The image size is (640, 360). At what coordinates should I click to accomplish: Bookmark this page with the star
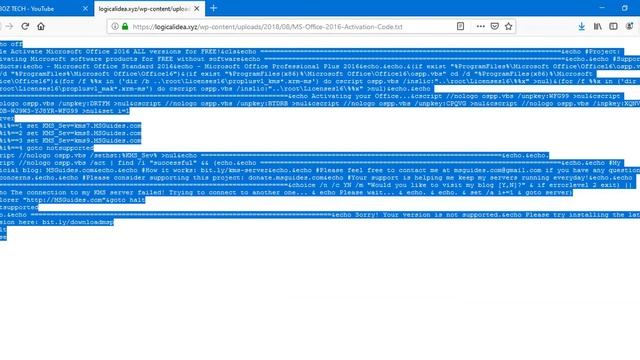coord(508,27)
